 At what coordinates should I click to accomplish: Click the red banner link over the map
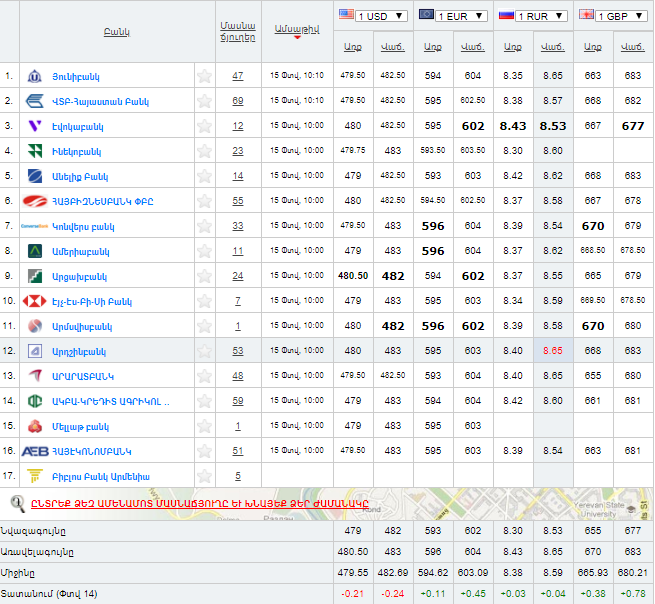(x=200, y=503)
